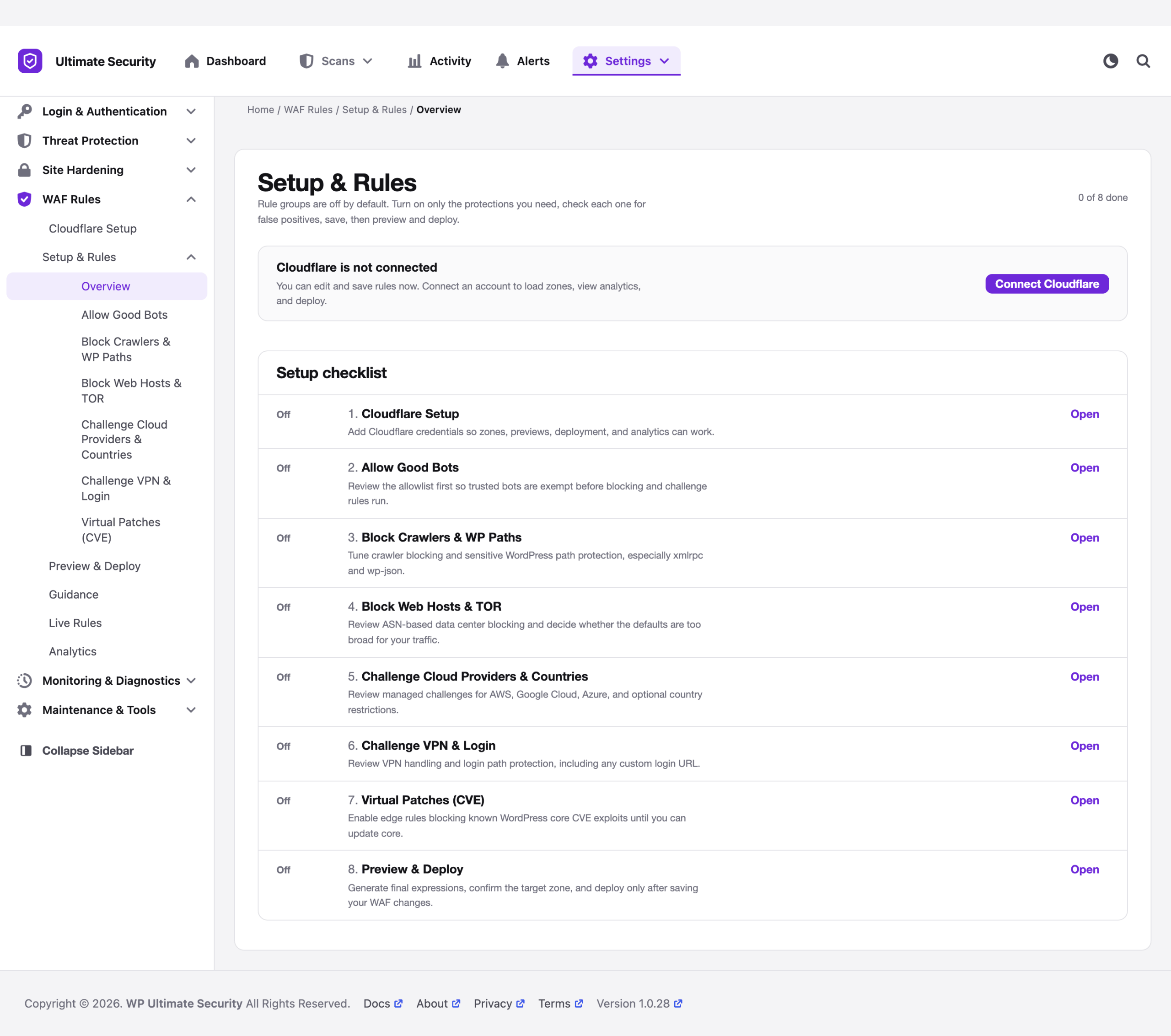Click the Activity bar chart icon
Image resolution: width=1171 pixels, height=1036 pixels.
(x=415, y=61)
